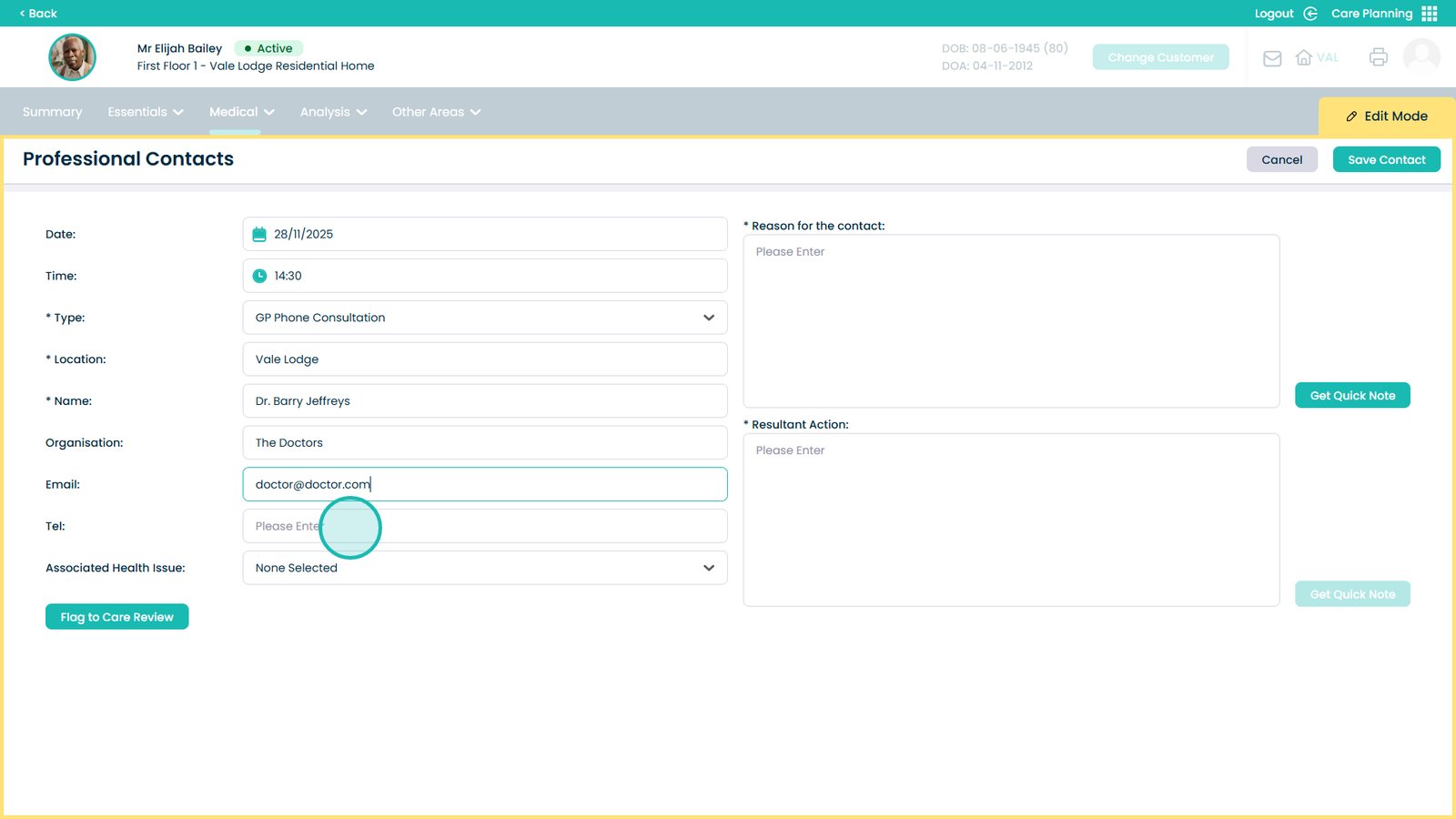Open the Care Planning apps grid icon

point(1430,14)
